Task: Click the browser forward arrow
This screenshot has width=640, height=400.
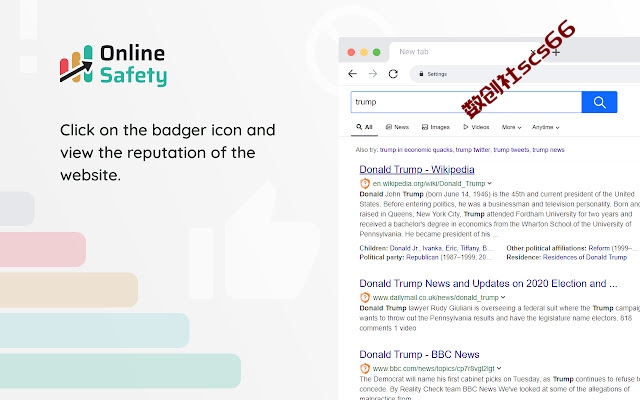Action: pos(373,73)
